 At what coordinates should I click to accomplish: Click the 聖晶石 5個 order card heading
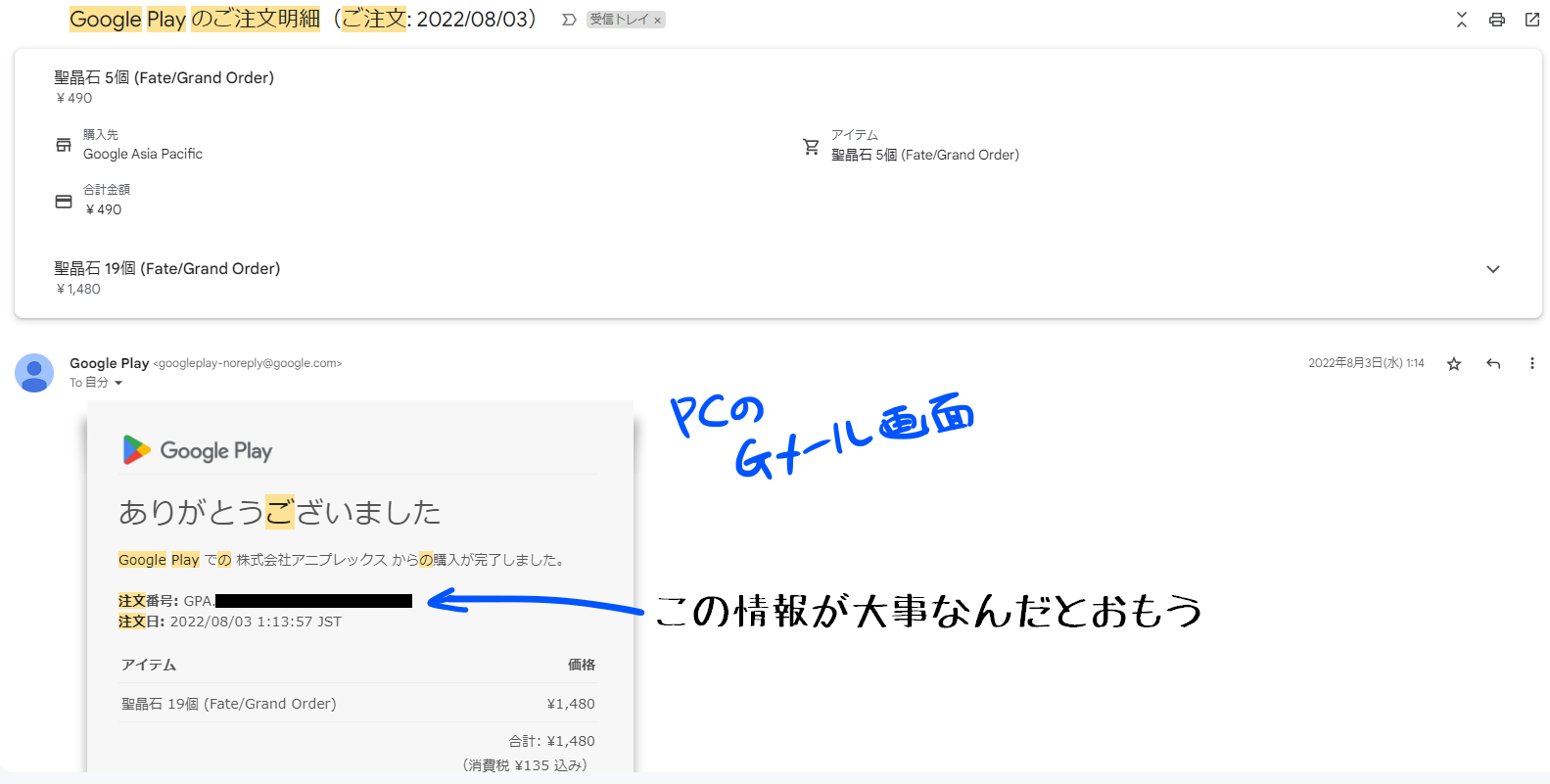pos(164,77)
